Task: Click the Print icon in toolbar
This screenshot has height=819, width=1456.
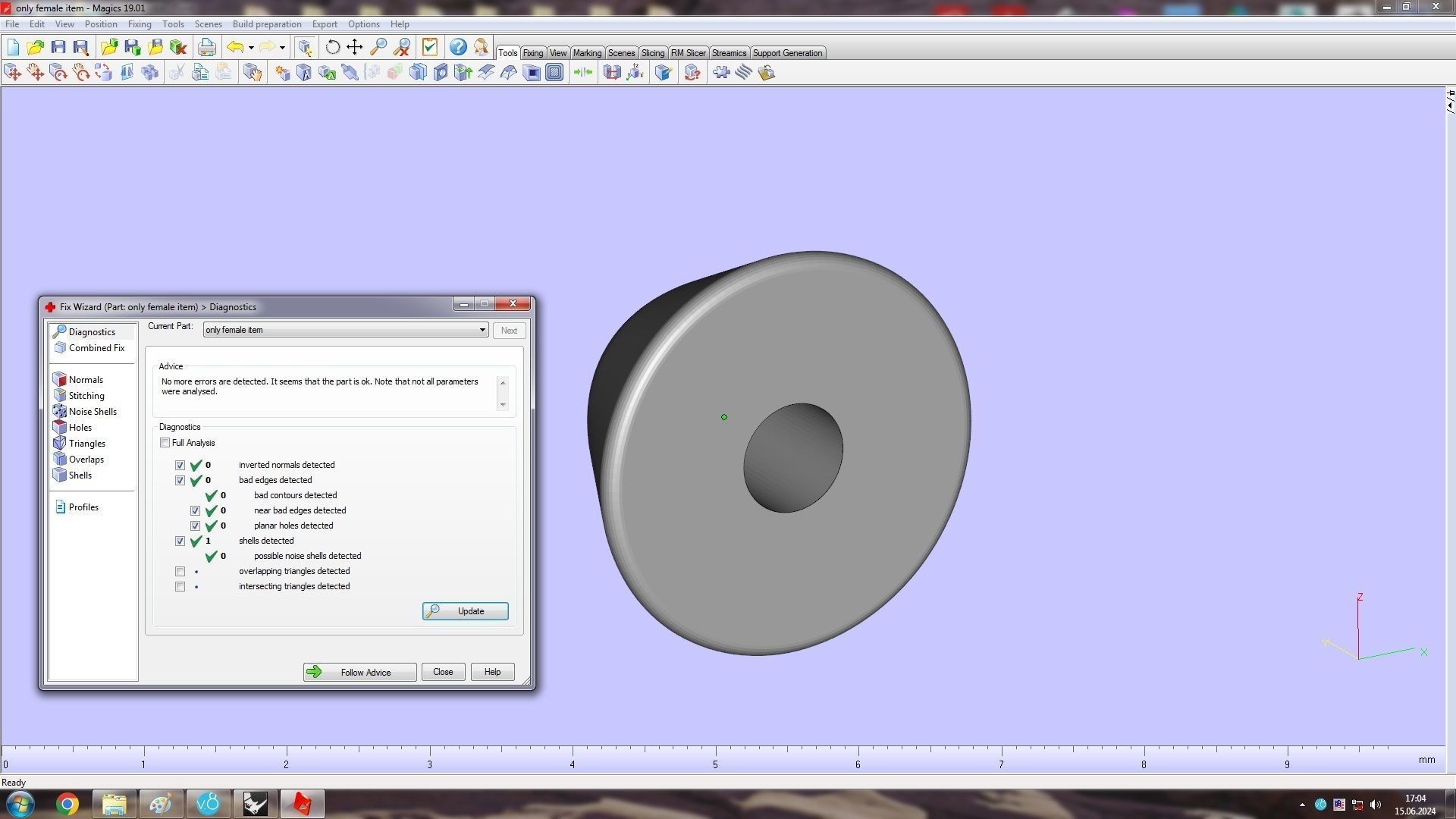Action: click(206, 47)
